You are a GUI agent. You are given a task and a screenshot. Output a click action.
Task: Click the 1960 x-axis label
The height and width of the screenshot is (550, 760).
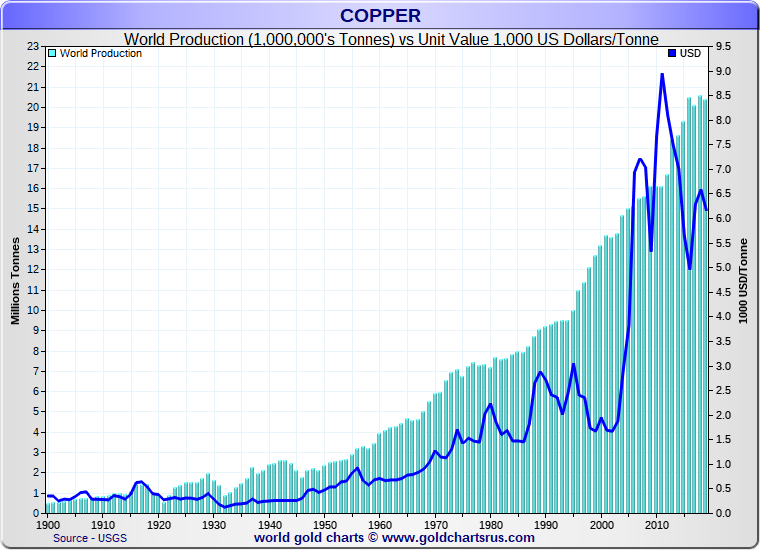click(380, 525)
